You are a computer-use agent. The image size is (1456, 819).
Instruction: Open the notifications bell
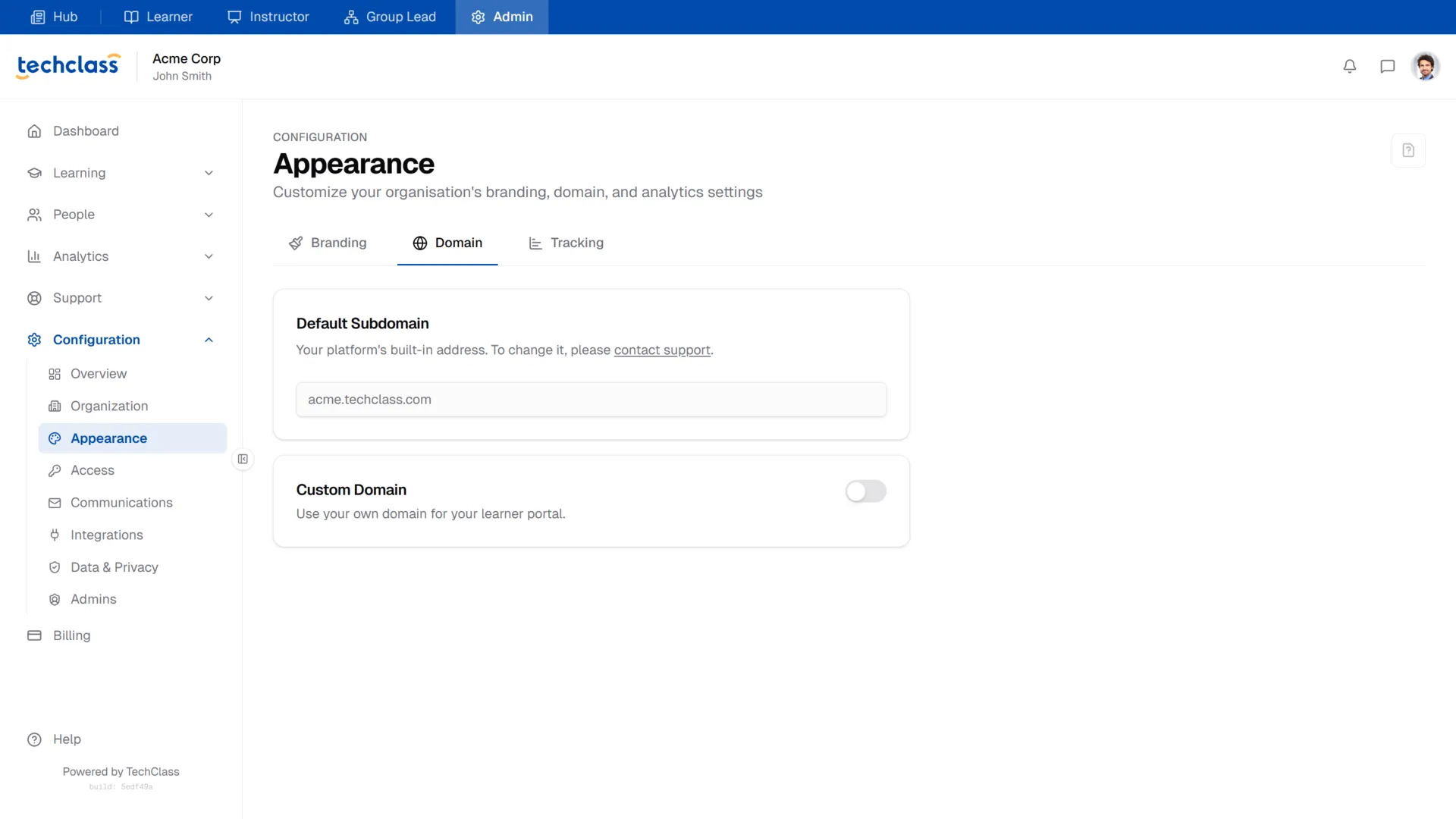pyautogui.click(x=1350, y=67)
